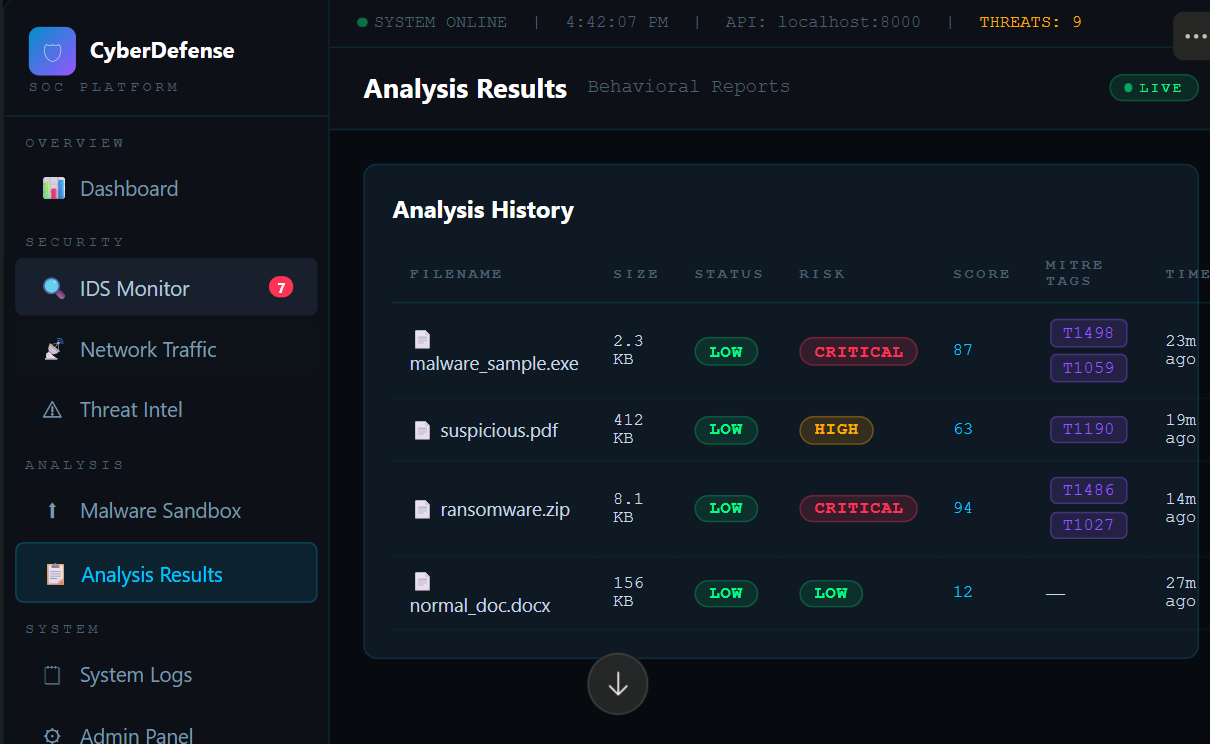
Task: Click score 94 for ransomware.zip
Action: click(963, 508)
